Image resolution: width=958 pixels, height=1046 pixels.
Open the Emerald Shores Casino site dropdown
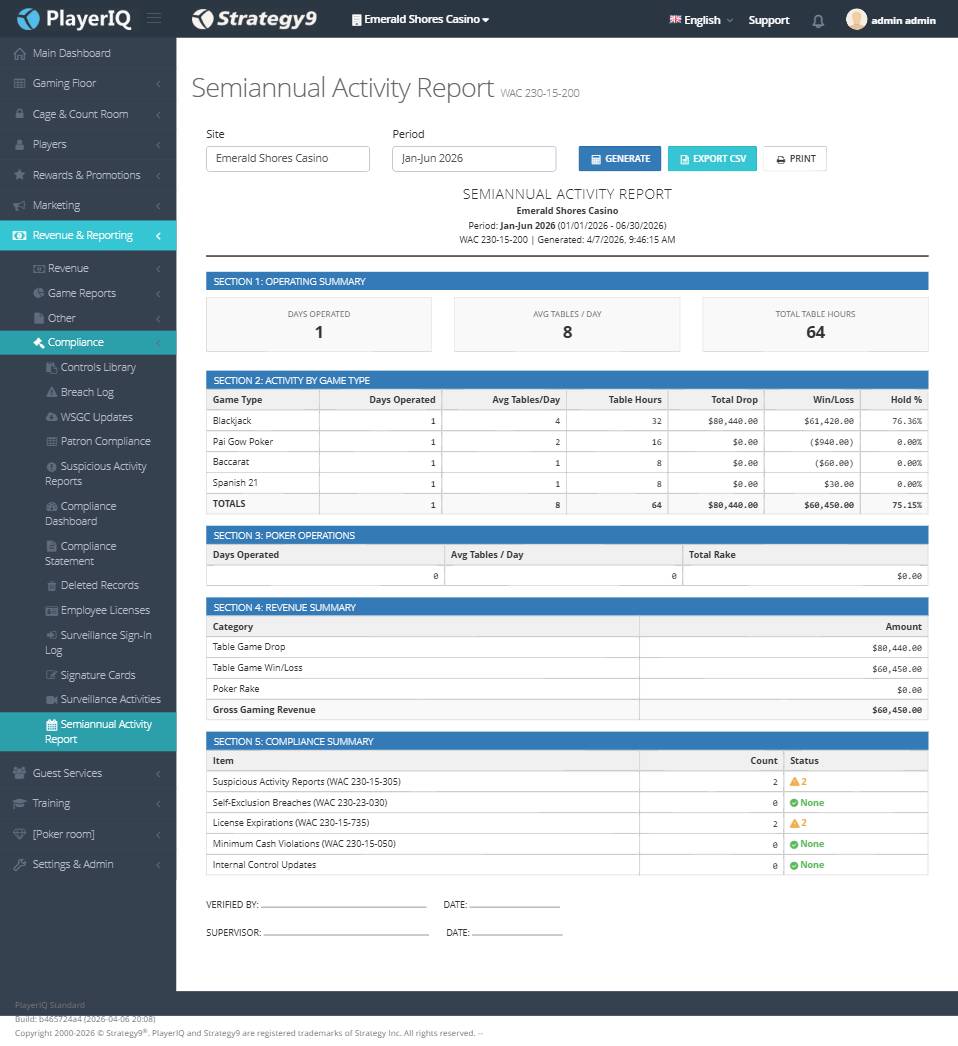(x=420, y=19)
